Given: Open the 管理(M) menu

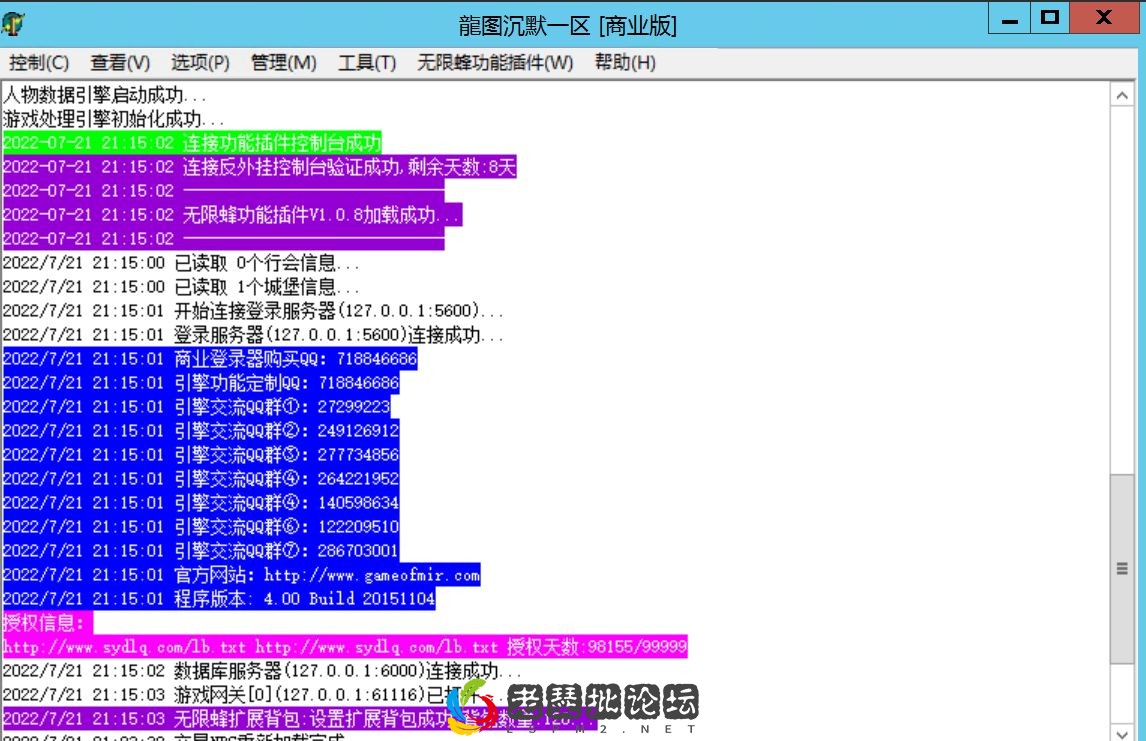Looking at the screenshot, I should click(x=283, y=63).
